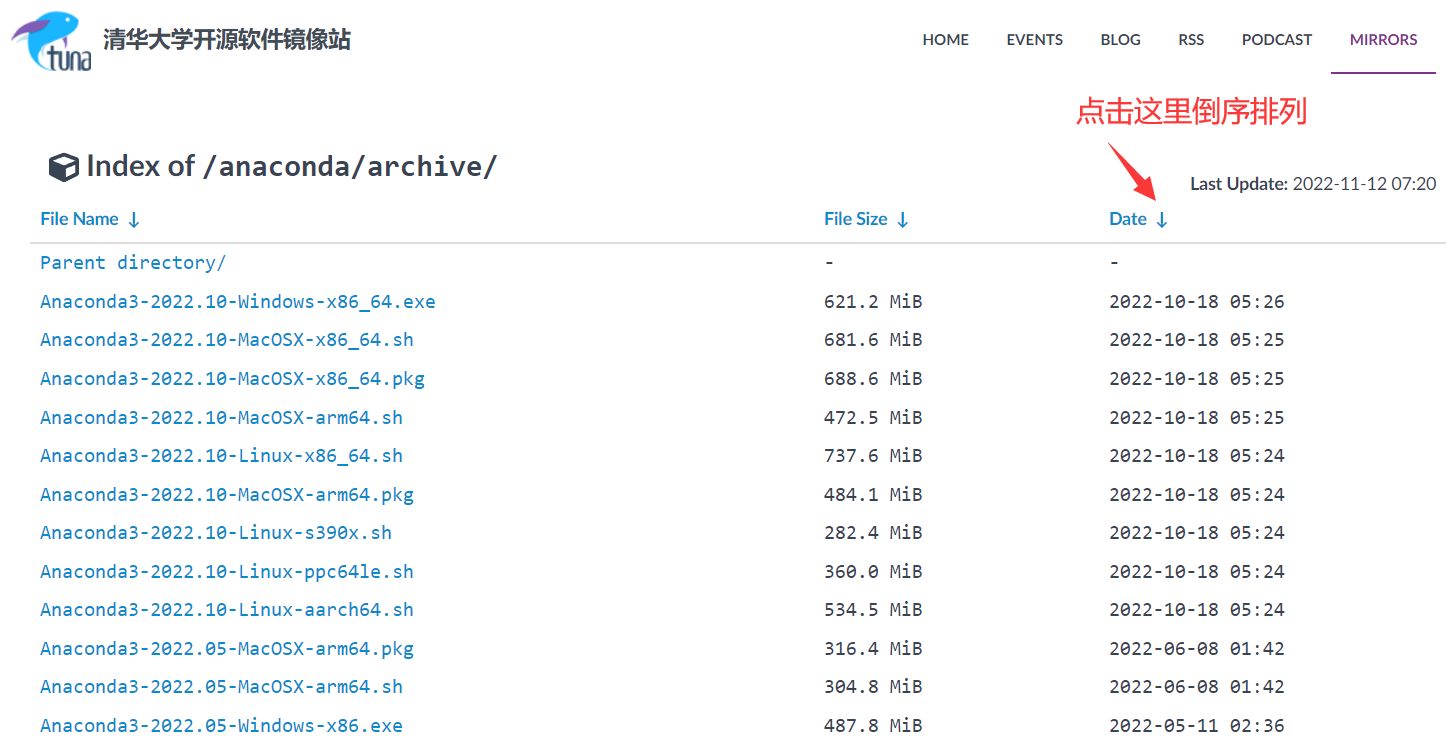The image size is (1446, 753).
Task: Sort by File Size column
Action: coord(866,219)
